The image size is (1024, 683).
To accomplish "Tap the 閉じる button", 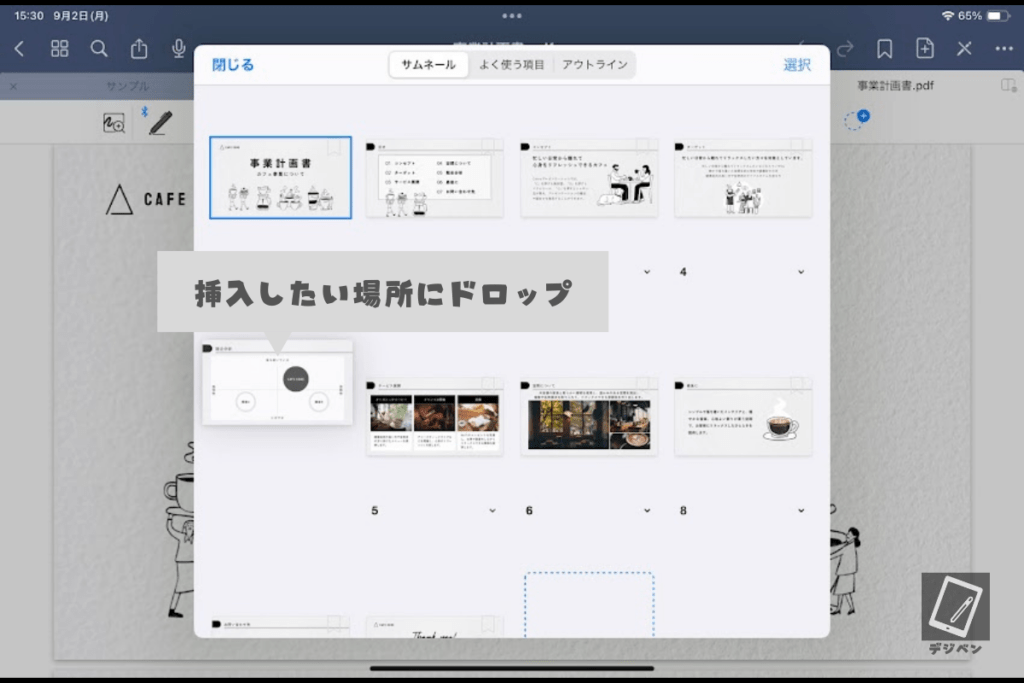I will click(232, 65).
